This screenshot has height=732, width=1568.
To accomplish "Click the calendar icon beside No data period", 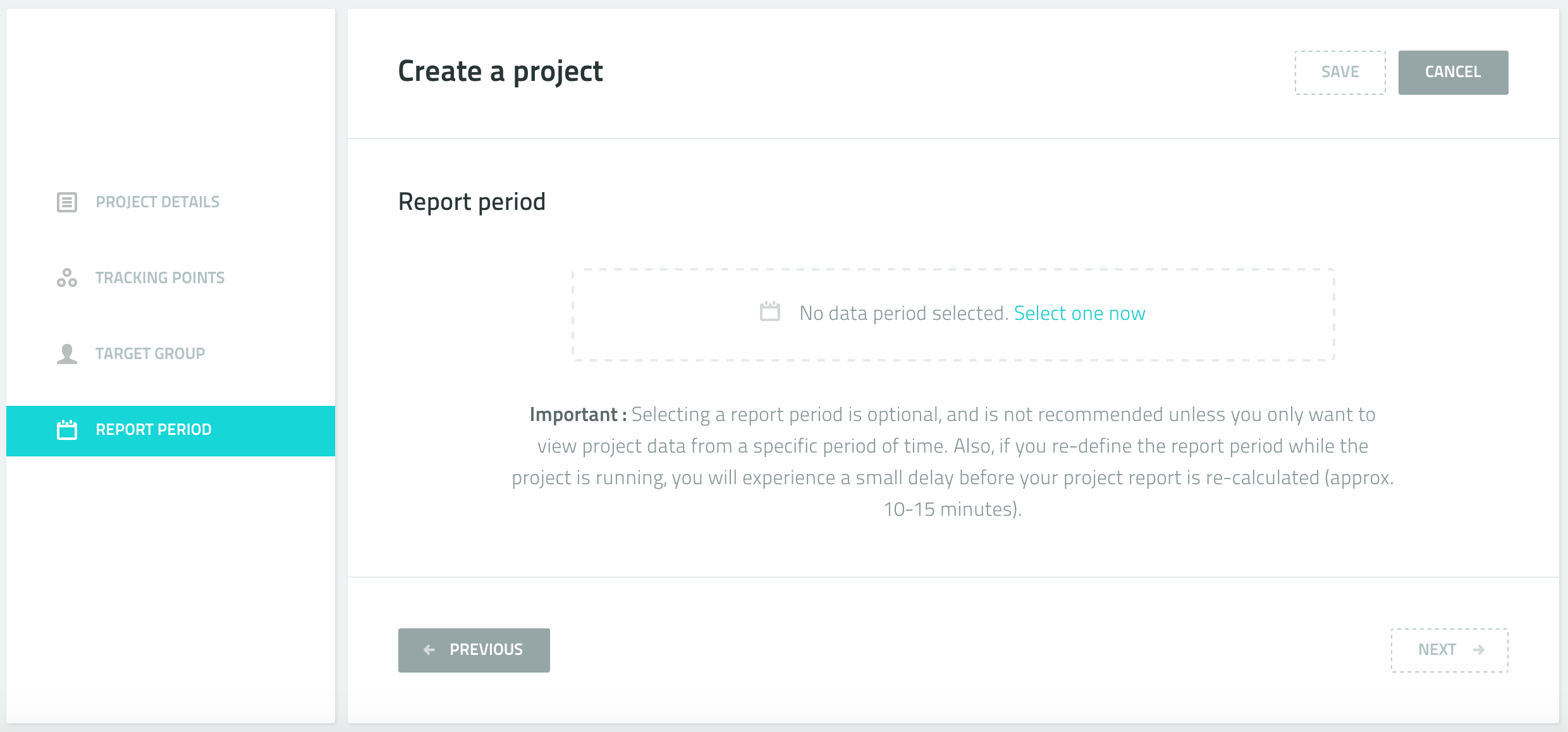I will pyautogui.click(x=770, y=312).
